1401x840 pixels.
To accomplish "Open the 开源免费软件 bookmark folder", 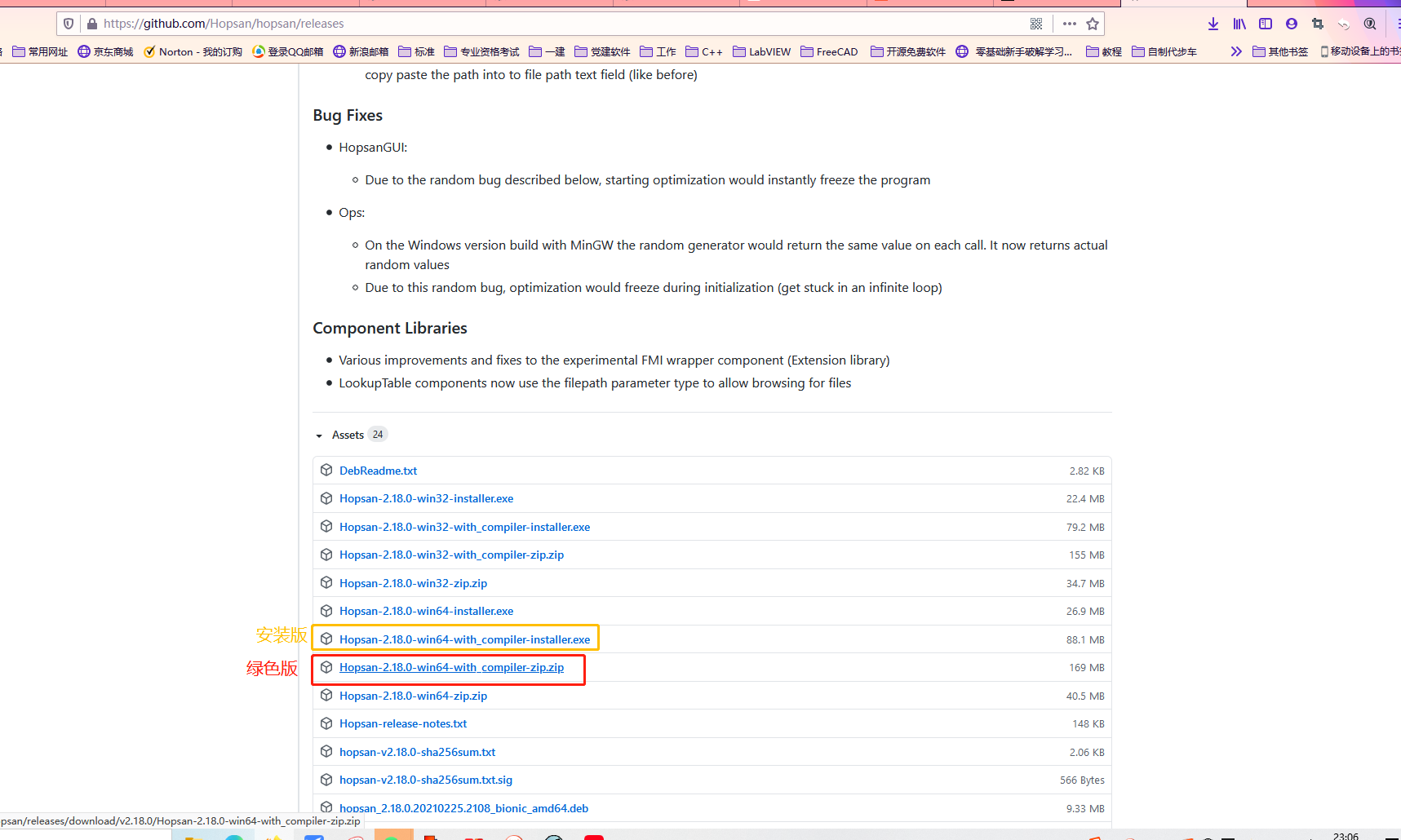I will pos(908,51).
